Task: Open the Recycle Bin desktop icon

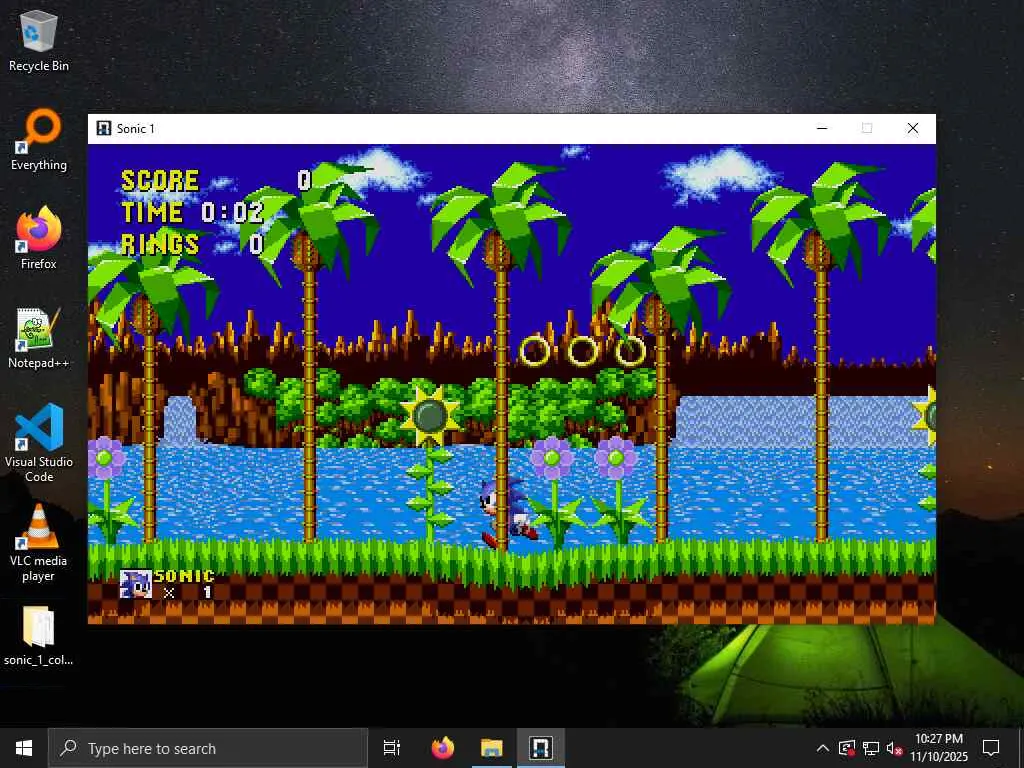Action: click(x=39, y=40)
